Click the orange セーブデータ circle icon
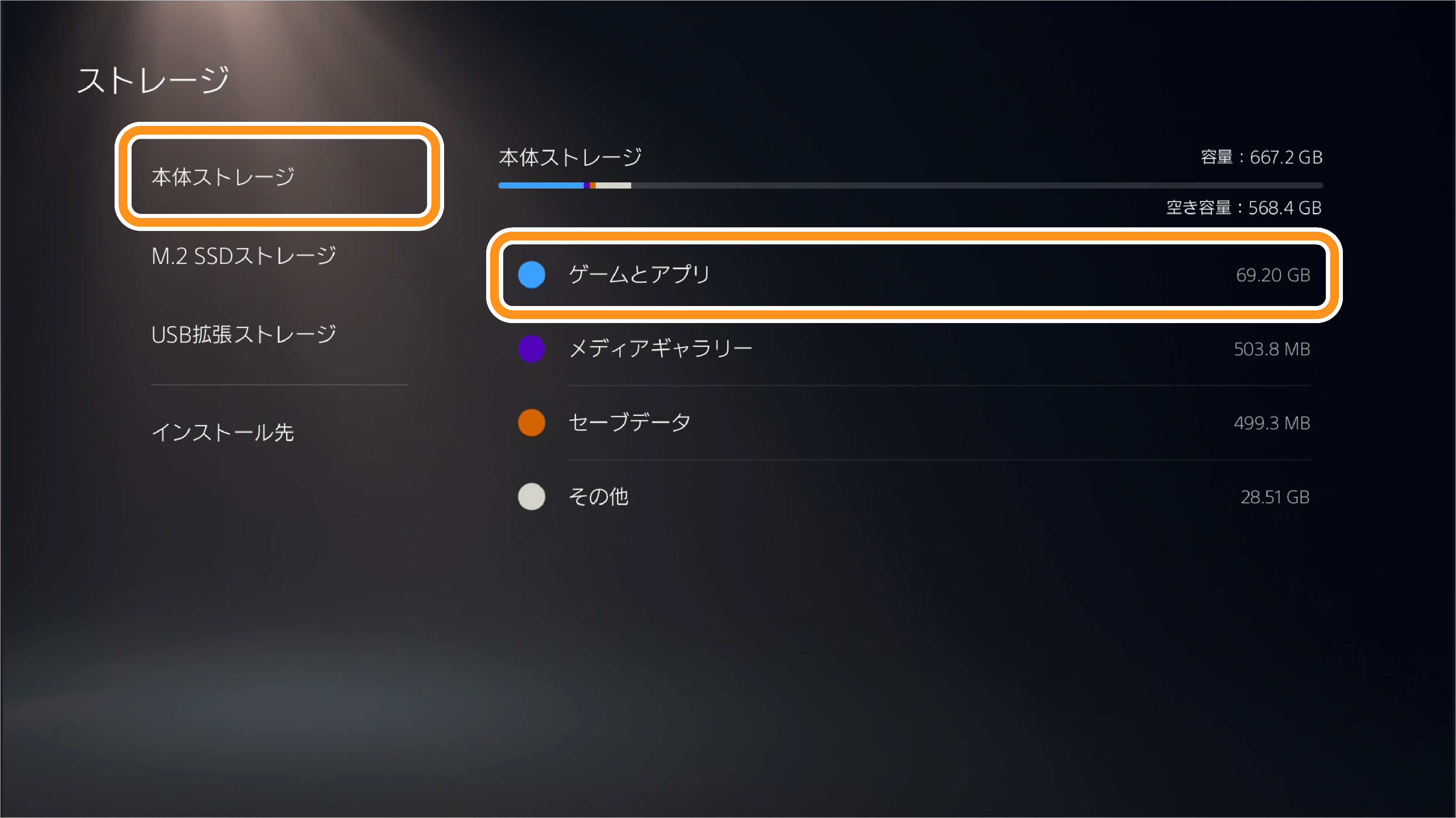The width and height of the screenshot is (1456, 818). click(x=531, y=423)
